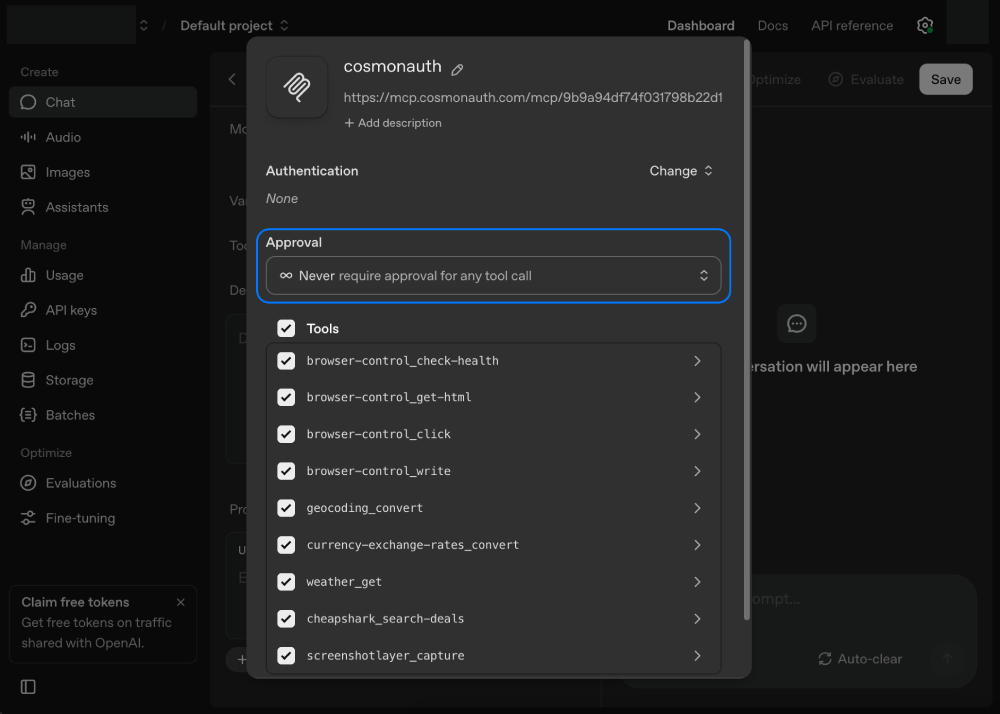Viewport: 1000px width, 714px height.
Task: Dismiss the Claim free tokens card
Action: 180,602
